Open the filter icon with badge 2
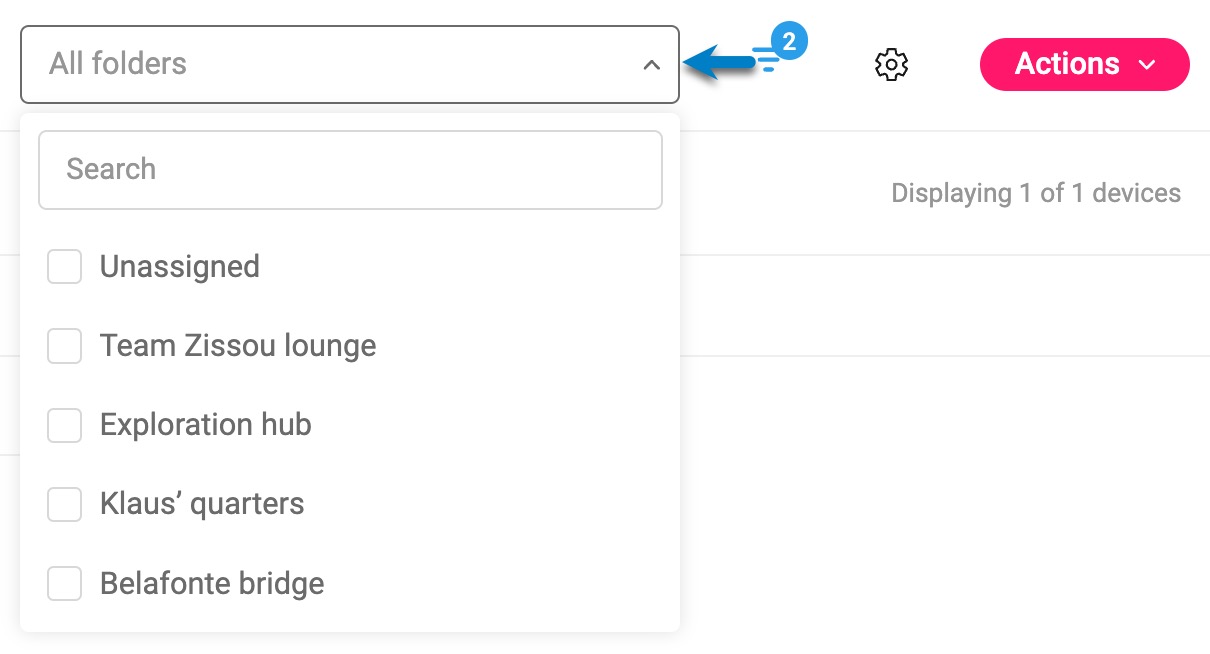Screen dimensions: 1210x654 767,60
